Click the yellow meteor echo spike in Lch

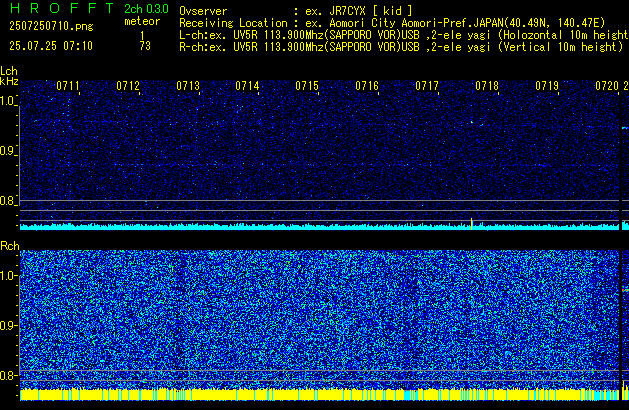(x=471, y=224)
